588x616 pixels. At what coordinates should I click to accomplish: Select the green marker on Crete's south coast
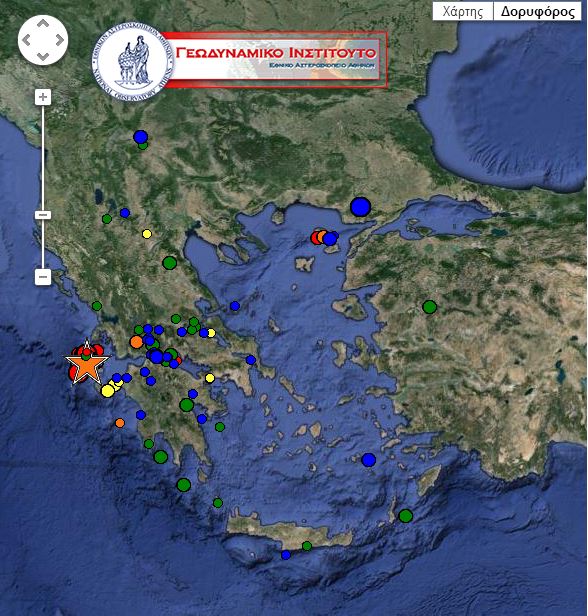(307, 546)
